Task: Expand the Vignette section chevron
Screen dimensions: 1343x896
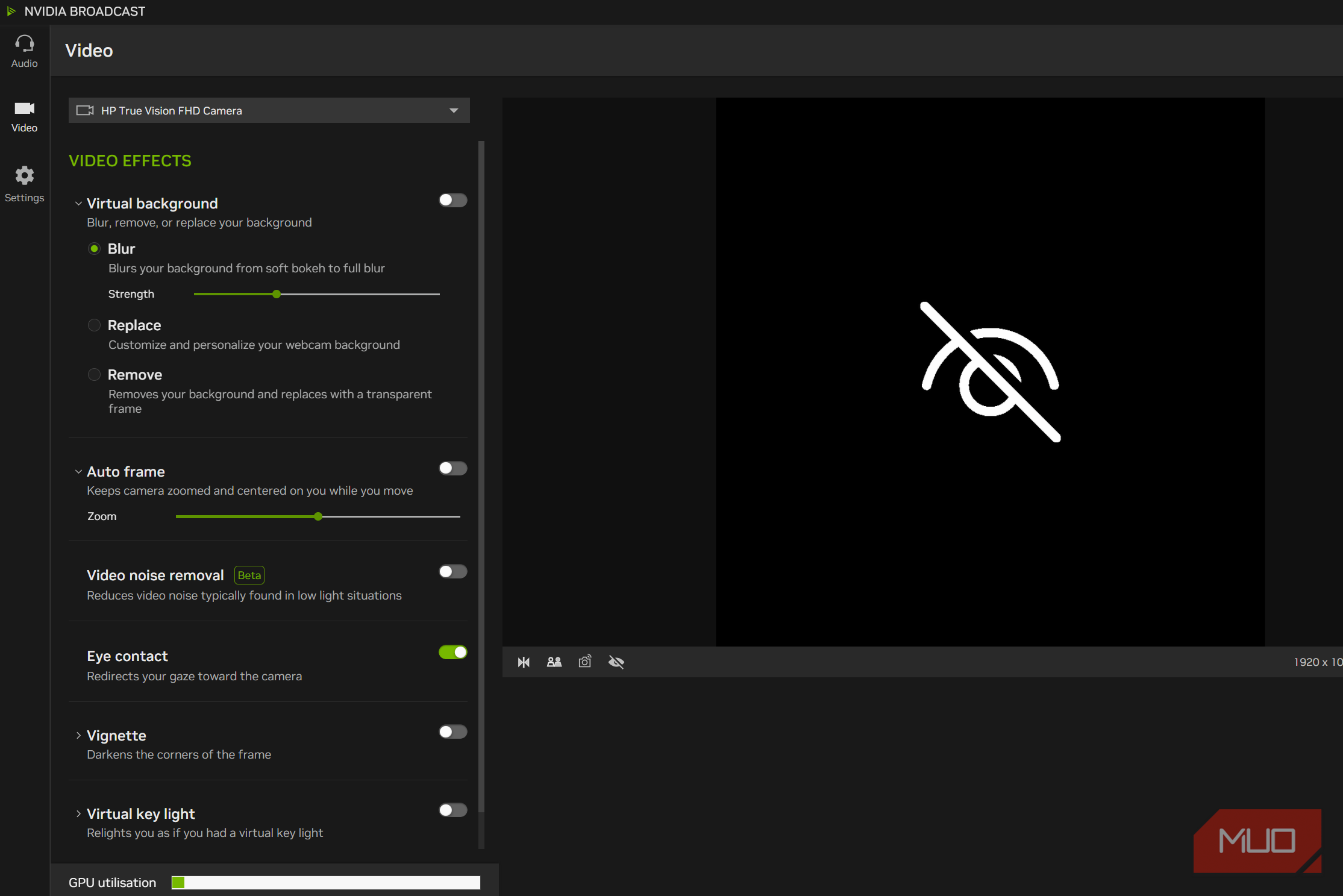Action: (x=78, y=735)
